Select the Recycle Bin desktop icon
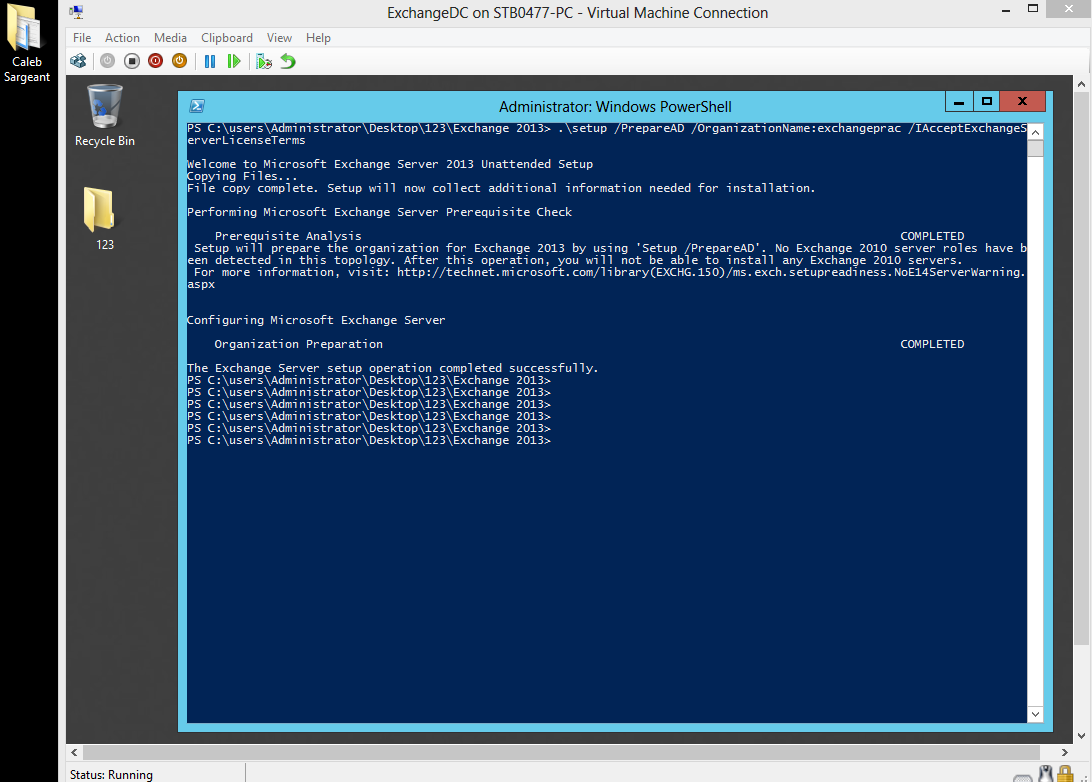This screenshot has width=1092, height=782. pyautogui.click(x=104, y=116)
